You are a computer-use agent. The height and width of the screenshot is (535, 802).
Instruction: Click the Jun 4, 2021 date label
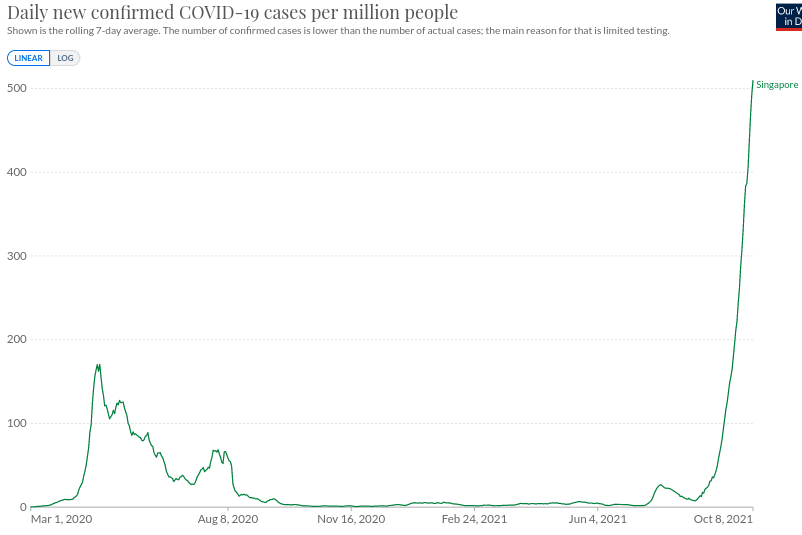pos(596,519)
